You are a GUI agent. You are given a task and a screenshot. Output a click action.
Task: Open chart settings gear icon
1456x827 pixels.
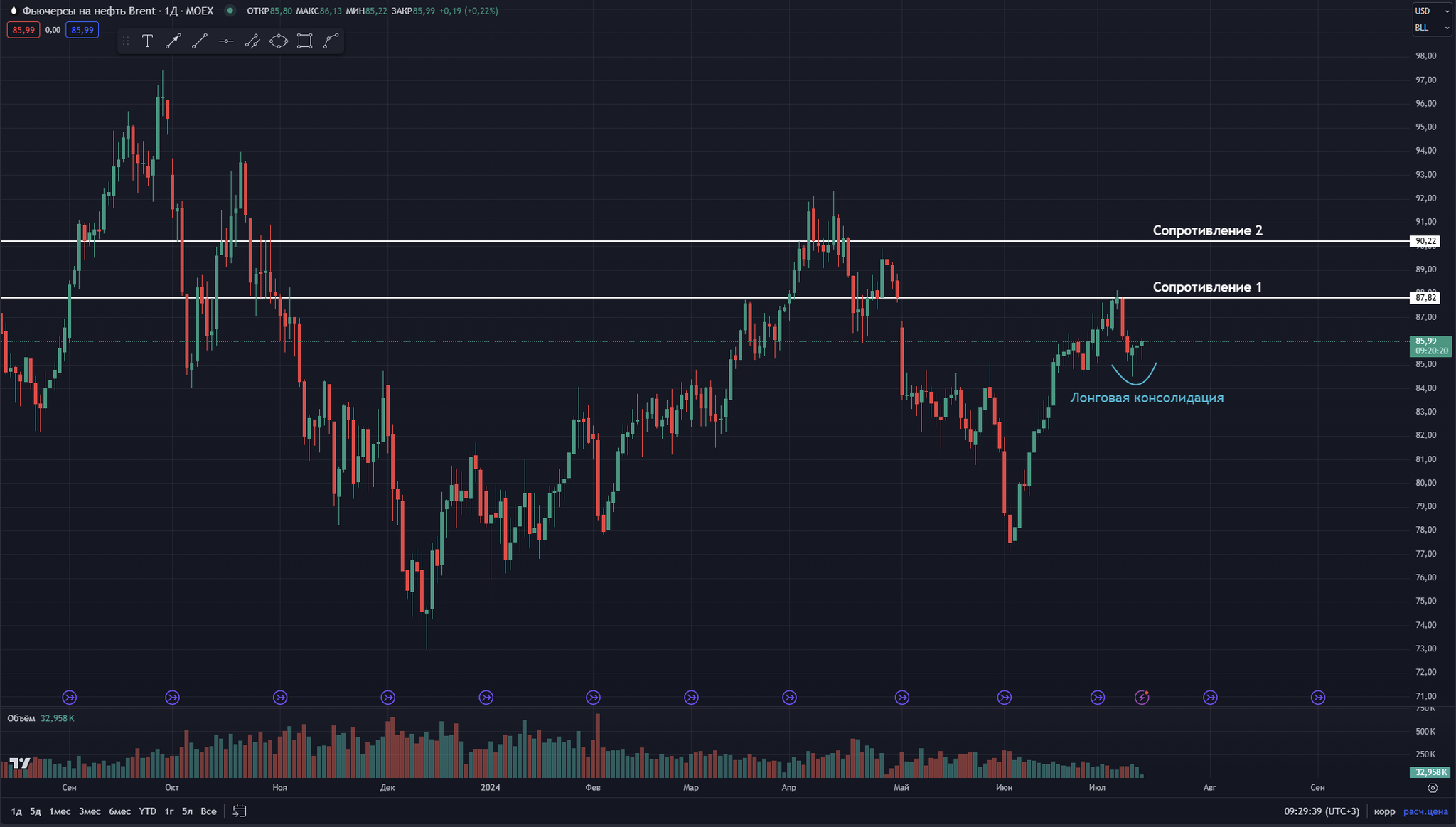[1433, 788]
